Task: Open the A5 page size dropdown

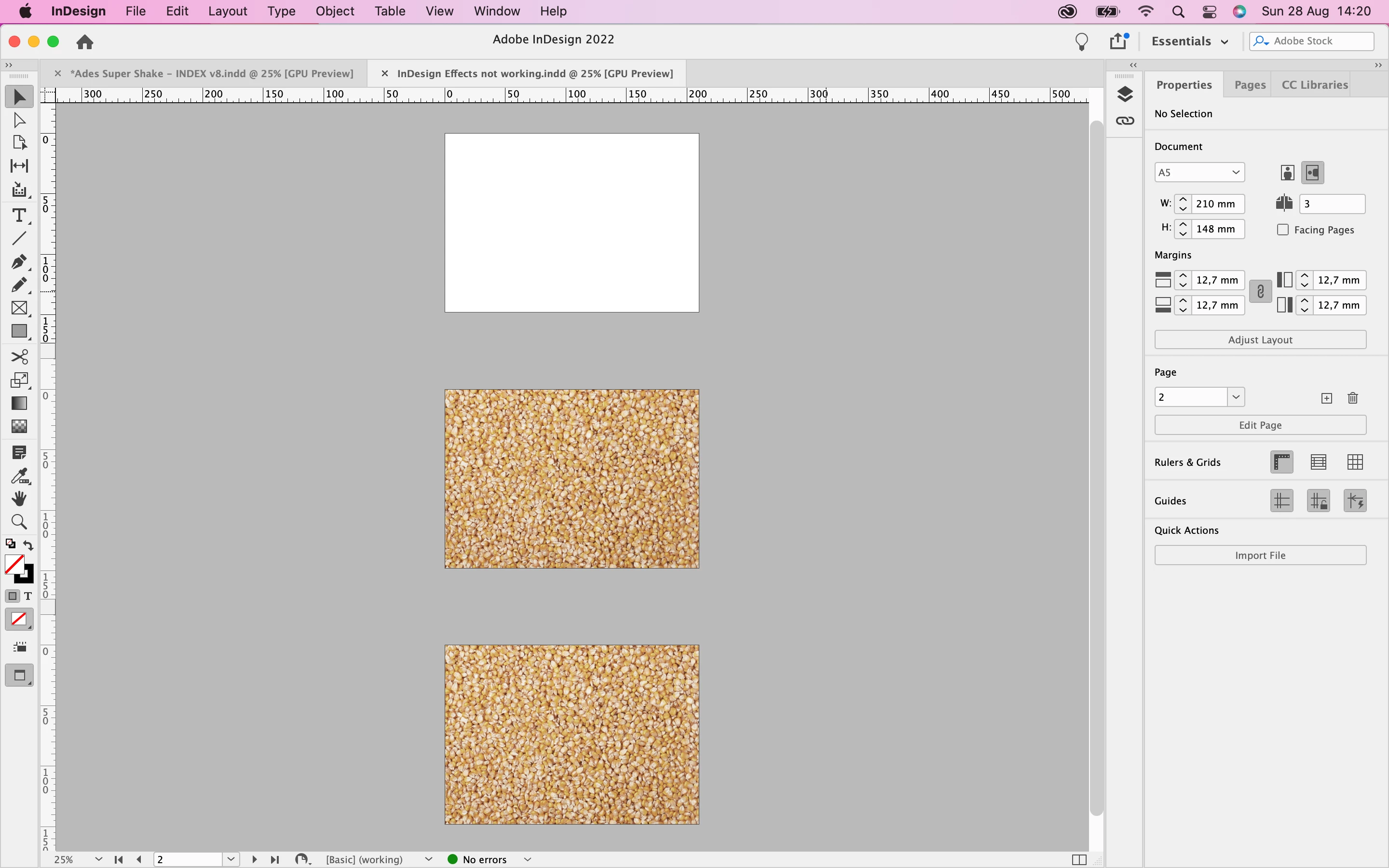Action: [x=1199, y=172]
